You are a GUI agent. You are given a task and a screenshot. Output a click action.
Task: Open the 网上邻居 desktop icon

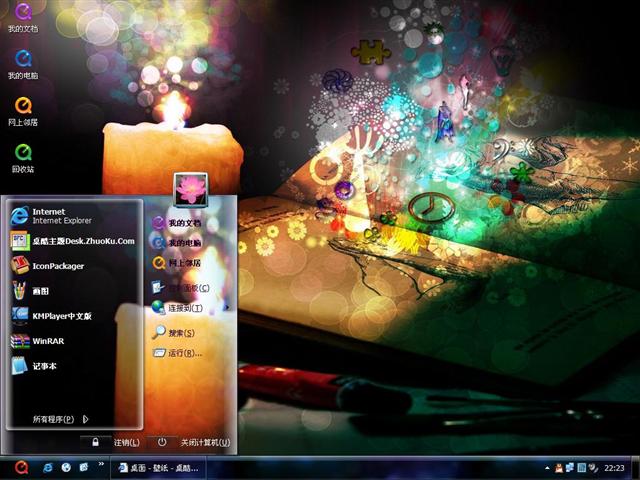pyautogui.click(x=23, y=111)
